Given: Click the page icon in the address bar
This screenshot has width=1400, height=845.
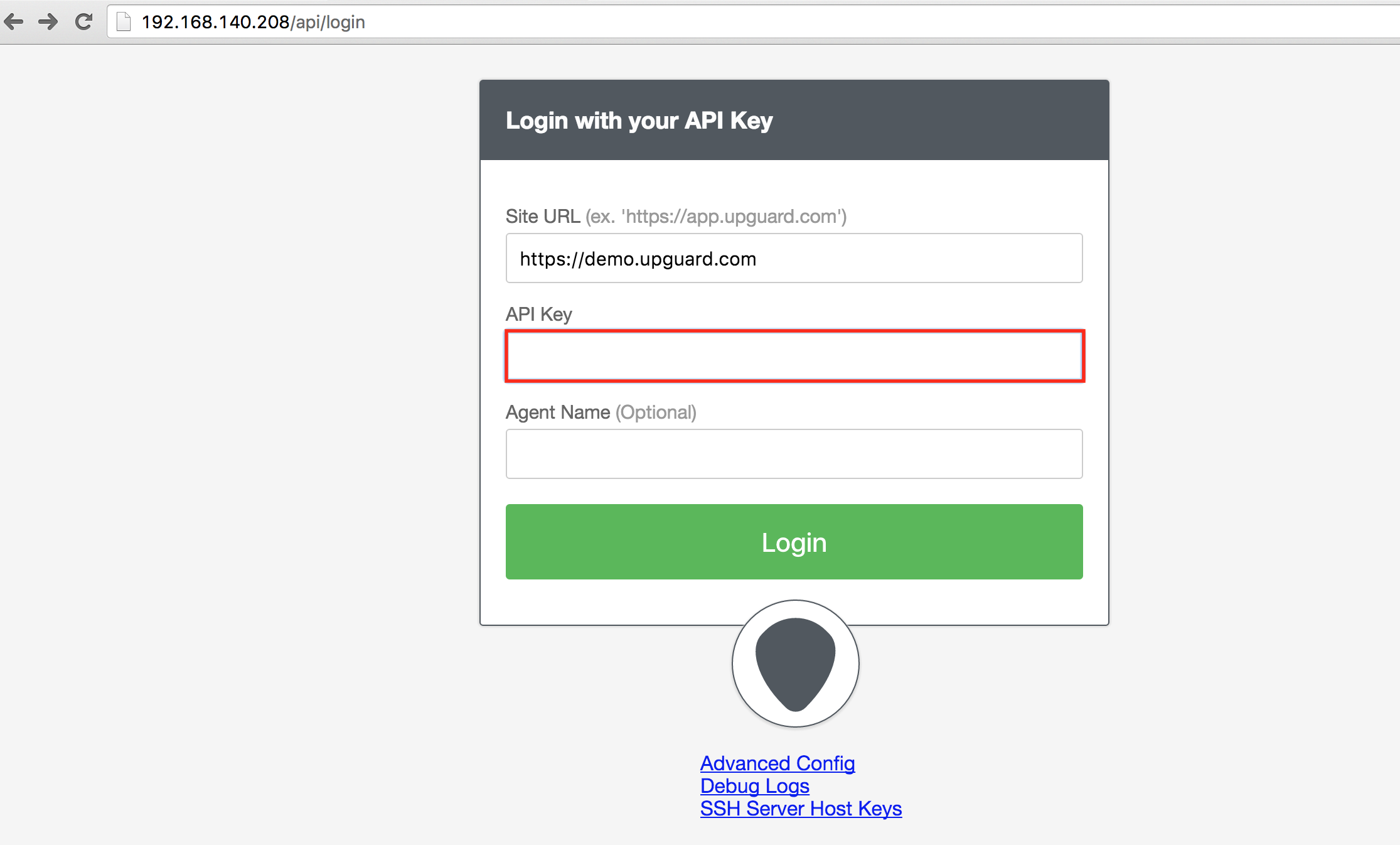Looking at the screenshot, I should 124,22.
